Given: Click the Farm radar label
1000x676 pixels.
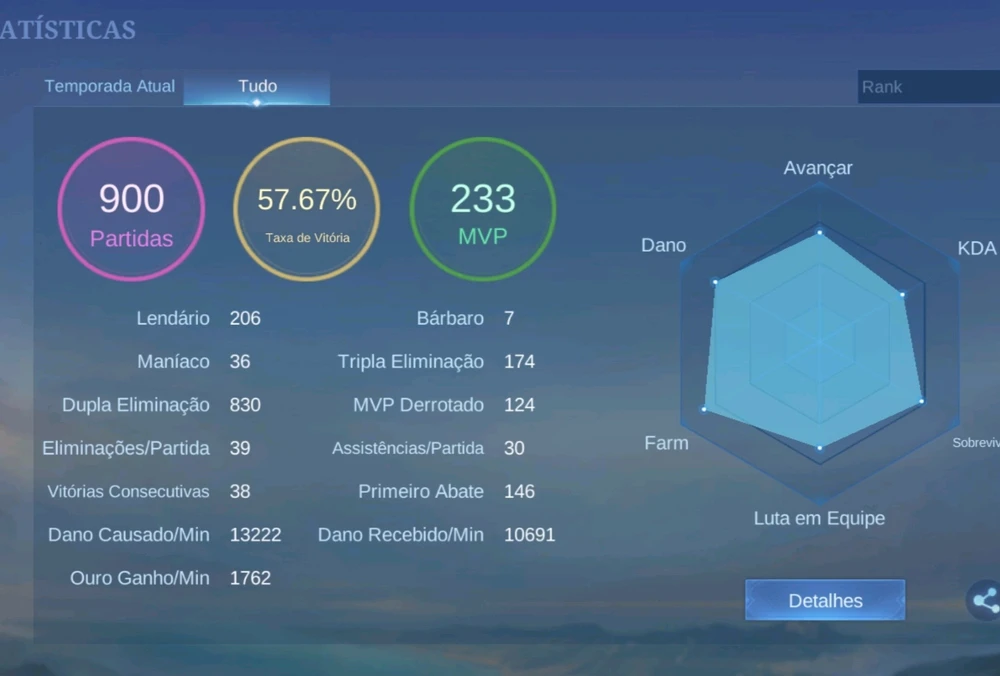Looking at the screenshot, I should tap(666, 442).
